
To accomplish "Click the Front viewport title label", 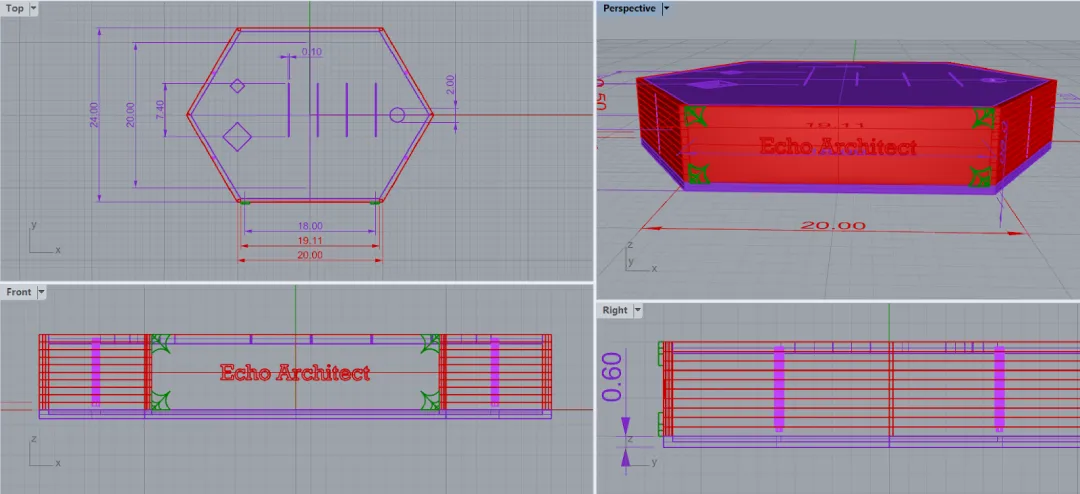I will [x=19, y=292].
